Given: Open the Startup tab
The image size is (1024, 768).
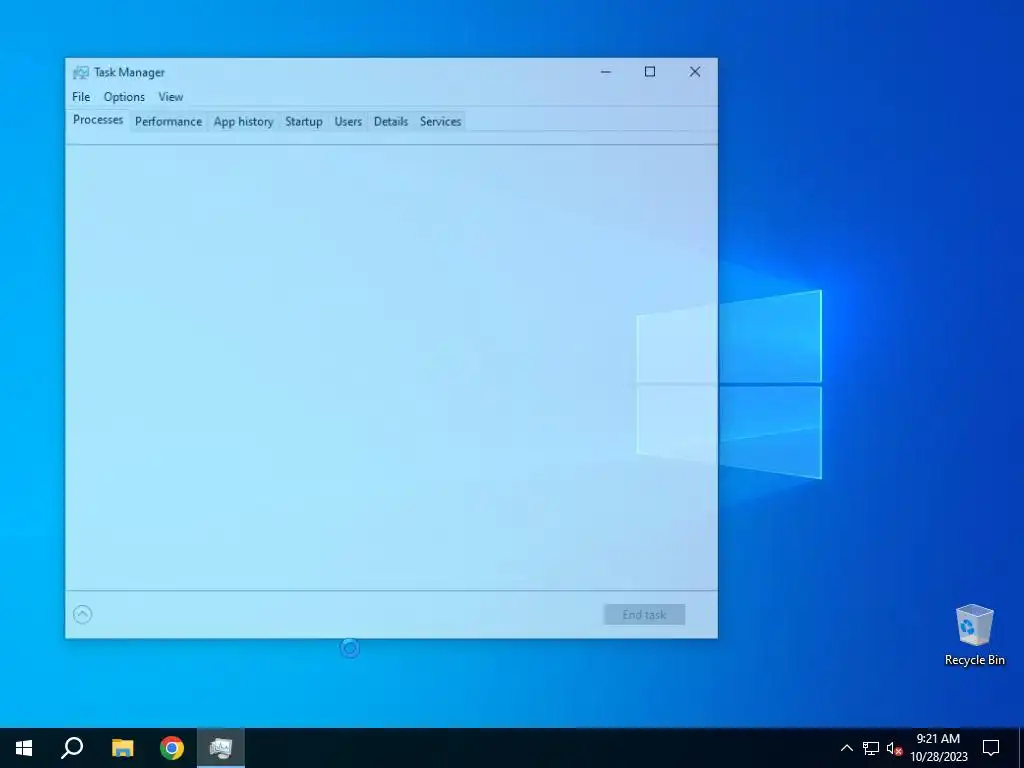Looking at the screenshot, I should pos(304,121).
